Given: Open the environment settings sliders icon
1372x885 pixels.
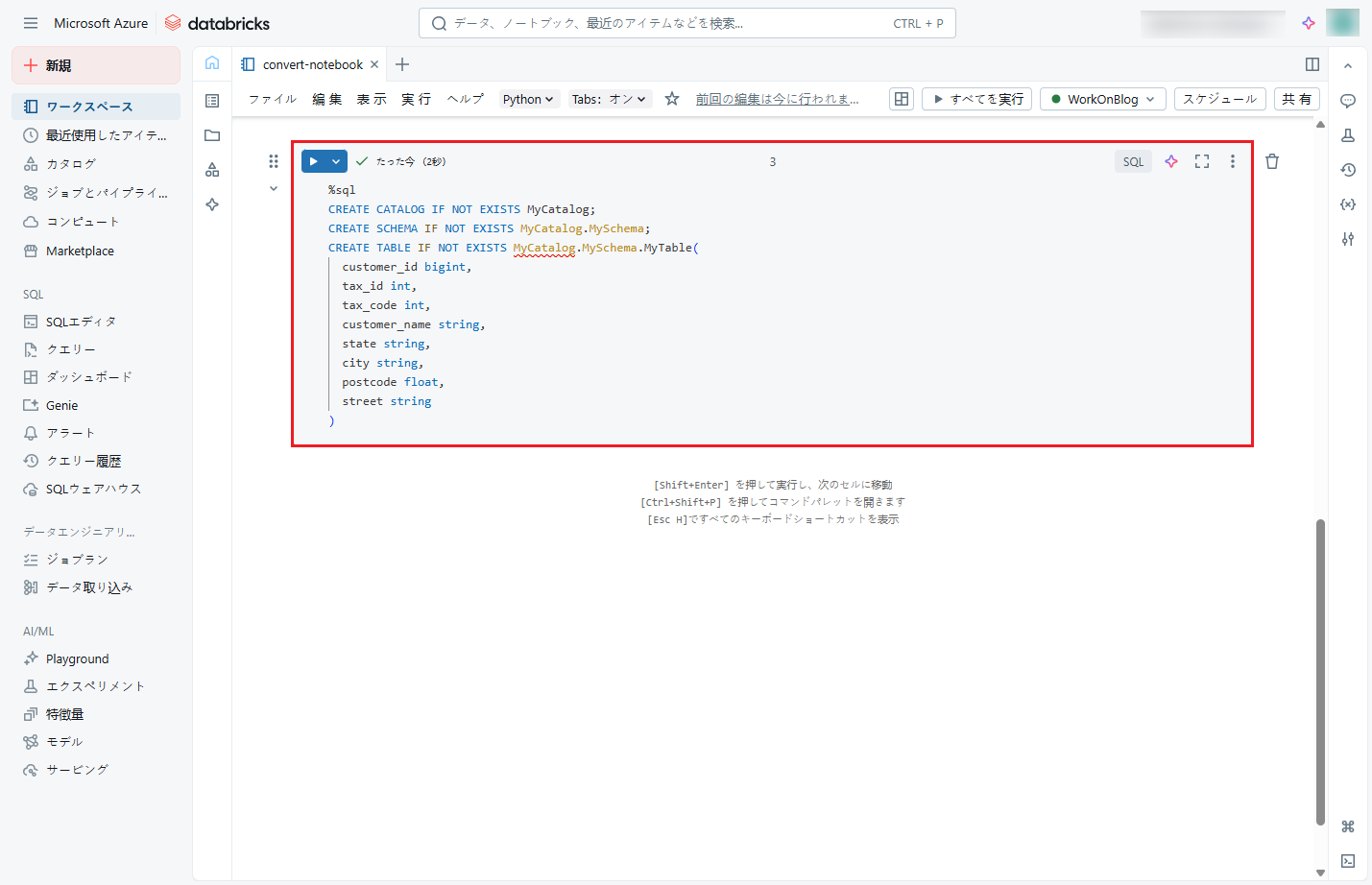Looking at the screenshot, I should coord(1348,239).
